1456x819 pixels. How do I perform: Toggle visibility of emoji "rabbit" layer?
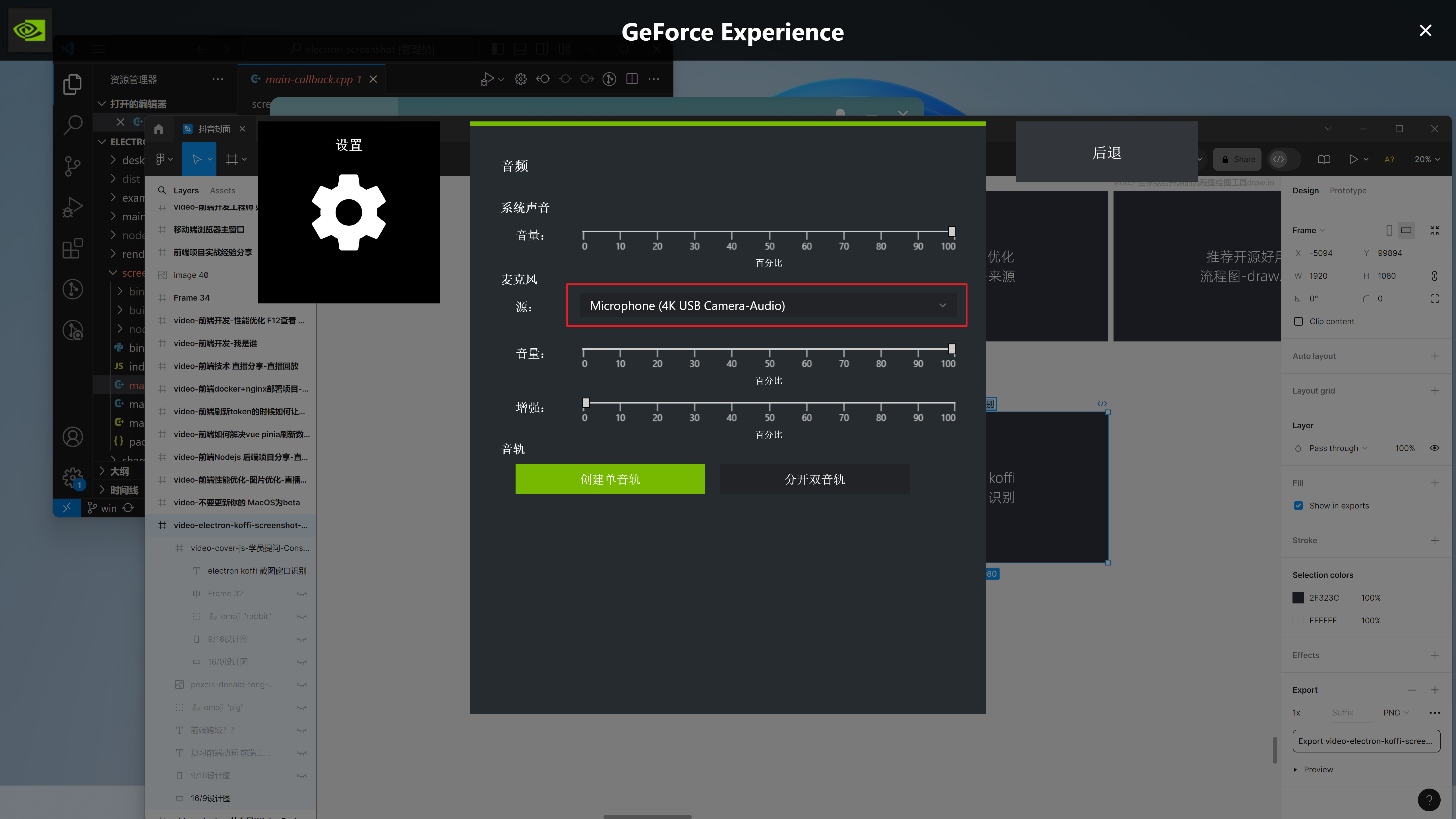pos(302,616)
